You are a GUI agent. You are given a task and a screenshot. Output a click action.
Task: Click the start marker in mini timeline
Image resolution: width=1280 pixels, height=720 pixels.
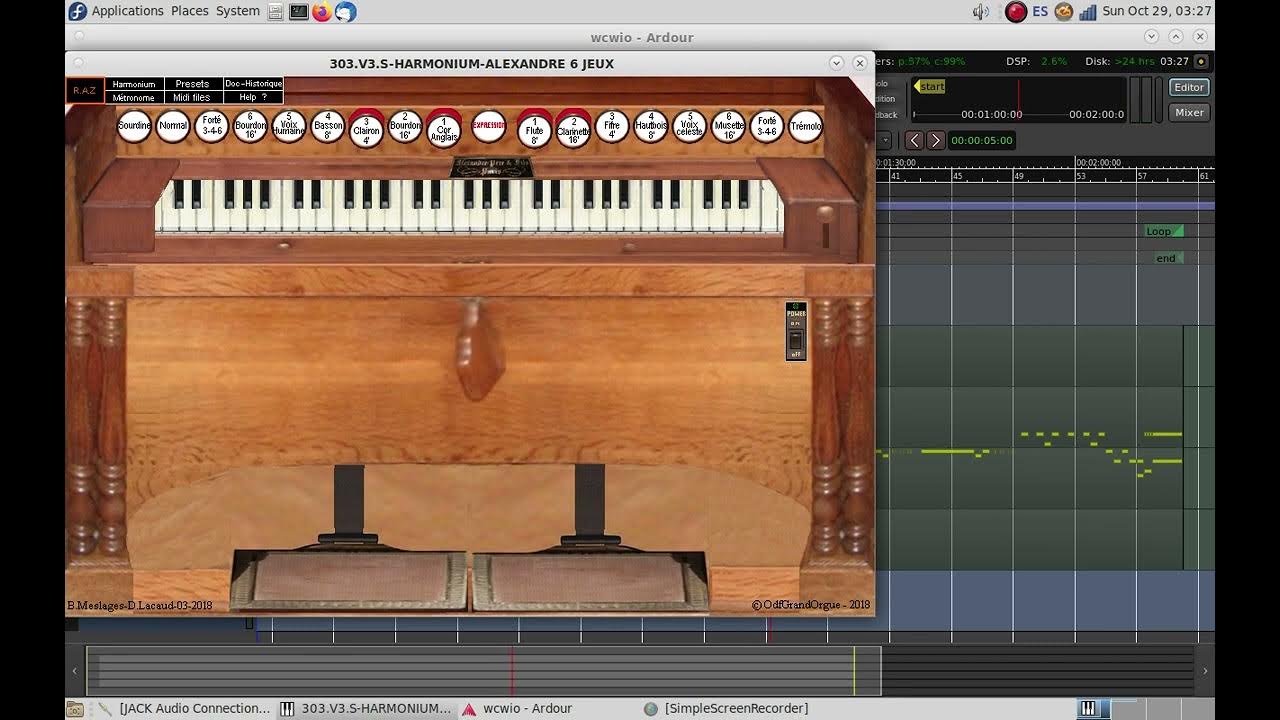point(930,87)
